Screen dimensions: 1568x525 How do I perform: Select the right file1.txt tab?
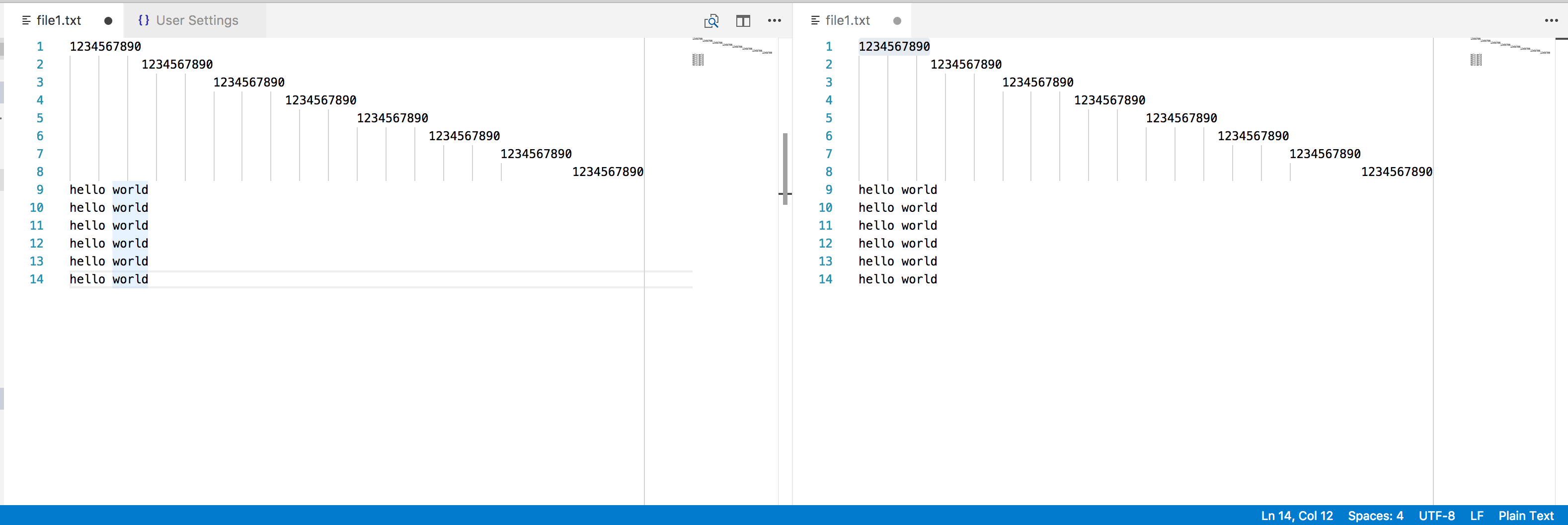pyautogui.click(x=848, y=20)
